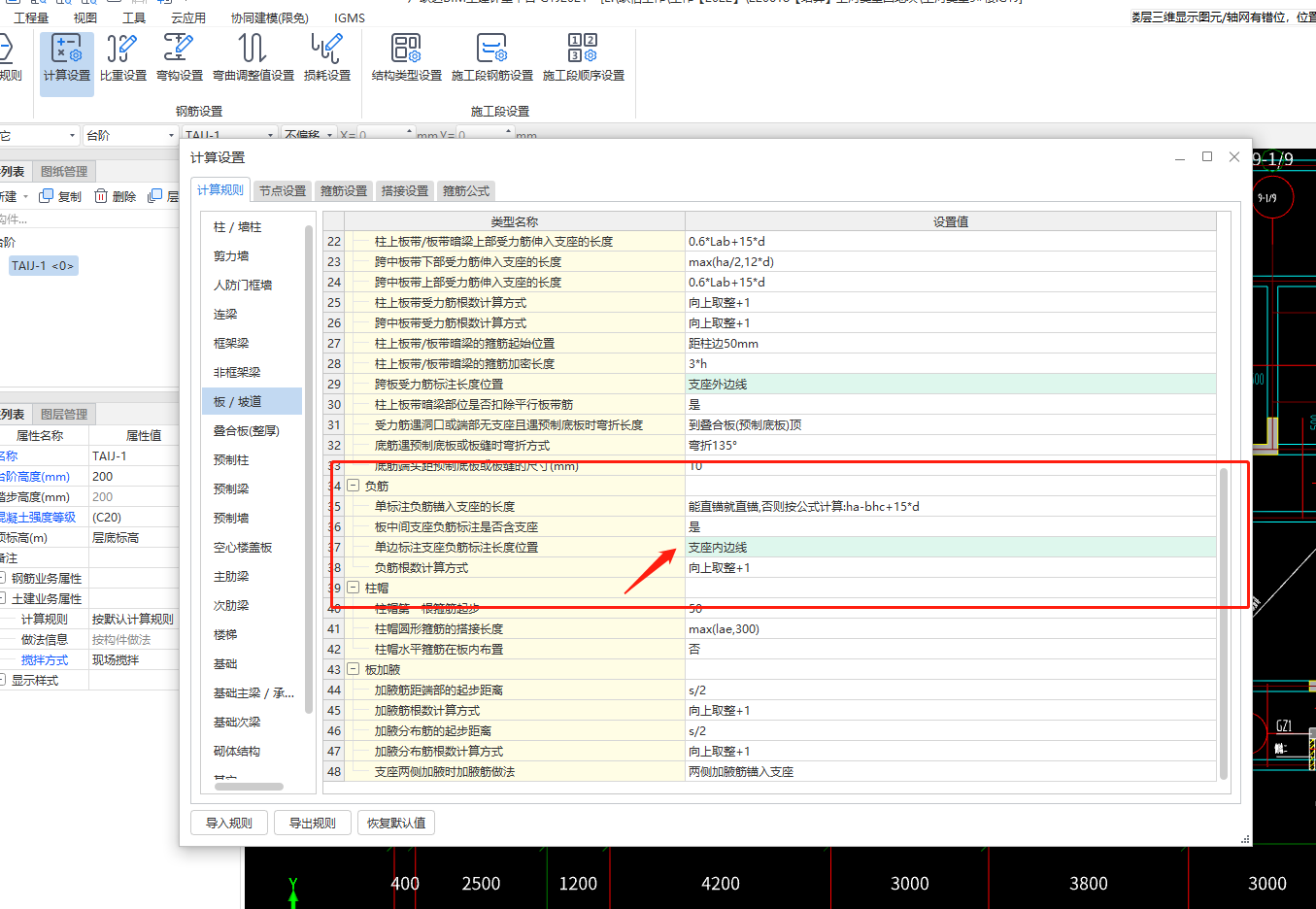Select 砌体结构 category
This screenshot has height=909, width=1316.
click(253, 751)
